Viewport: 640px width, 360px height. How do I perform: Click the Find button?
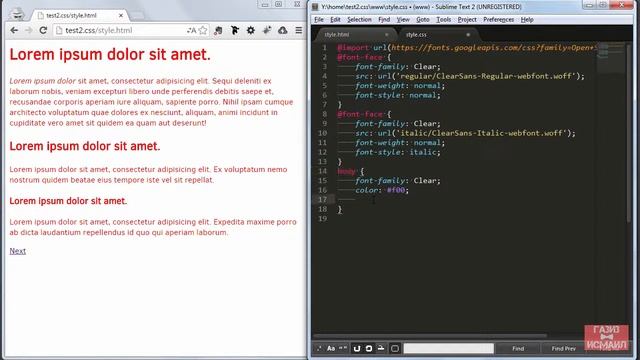point(518,349)
